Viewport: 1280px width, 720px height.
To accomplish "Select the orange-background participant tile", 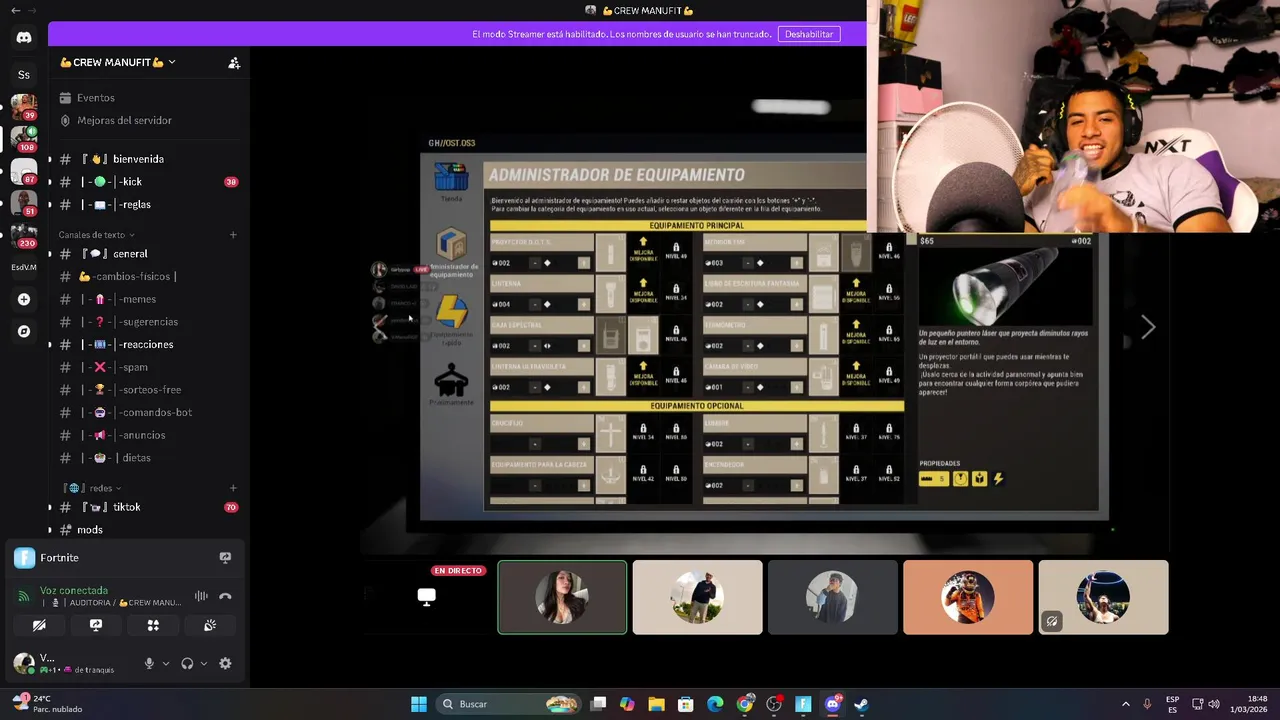I will coord(968,597).
